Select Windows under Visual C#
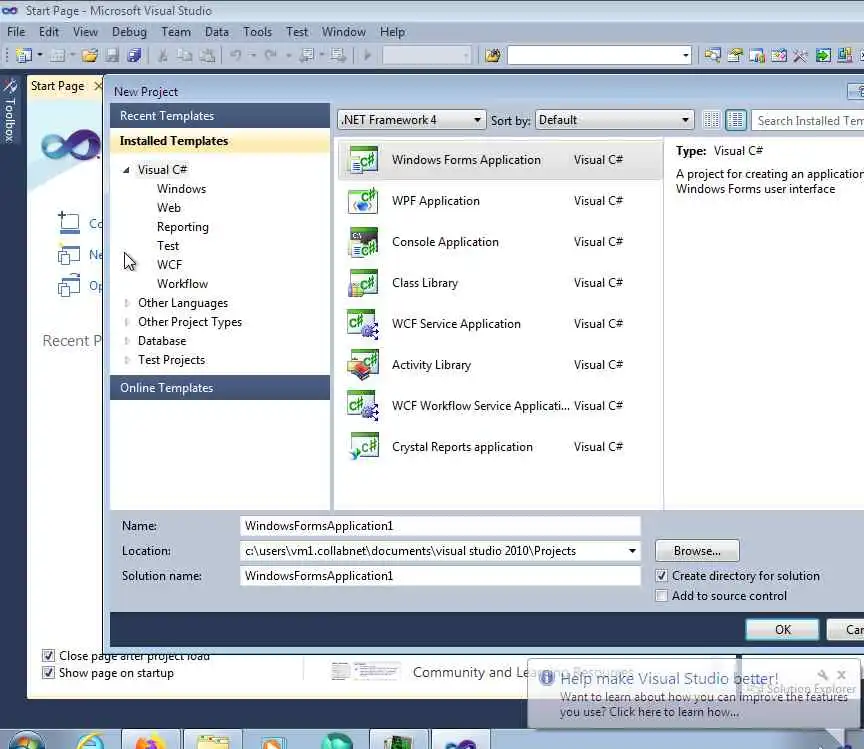Image resolution: width=864 pixels, height=749 pixels. (181, 189)
